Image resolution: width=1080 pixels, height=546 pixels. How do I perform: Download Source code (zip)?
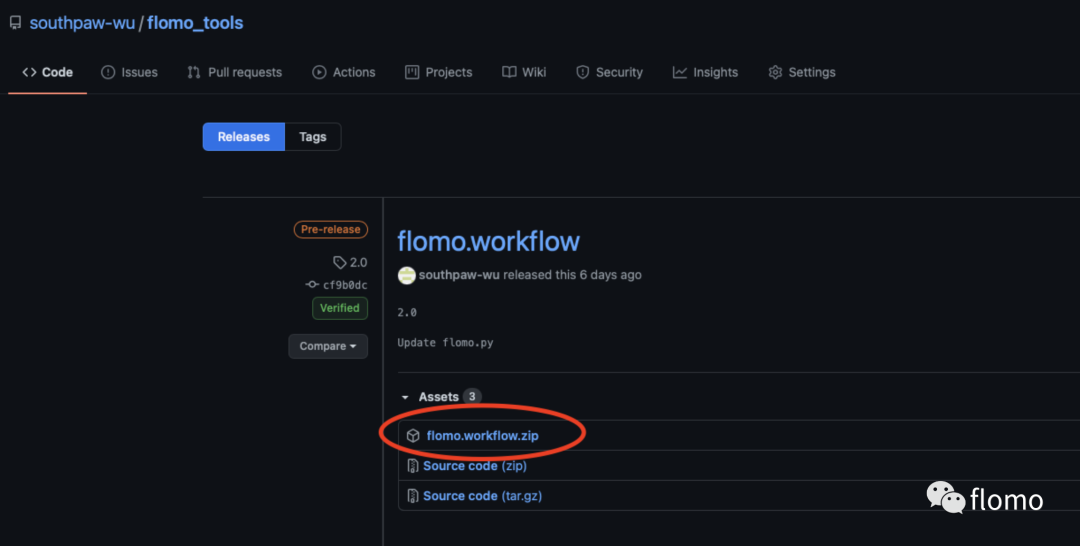pyautogui.click(x=475, y=466)
